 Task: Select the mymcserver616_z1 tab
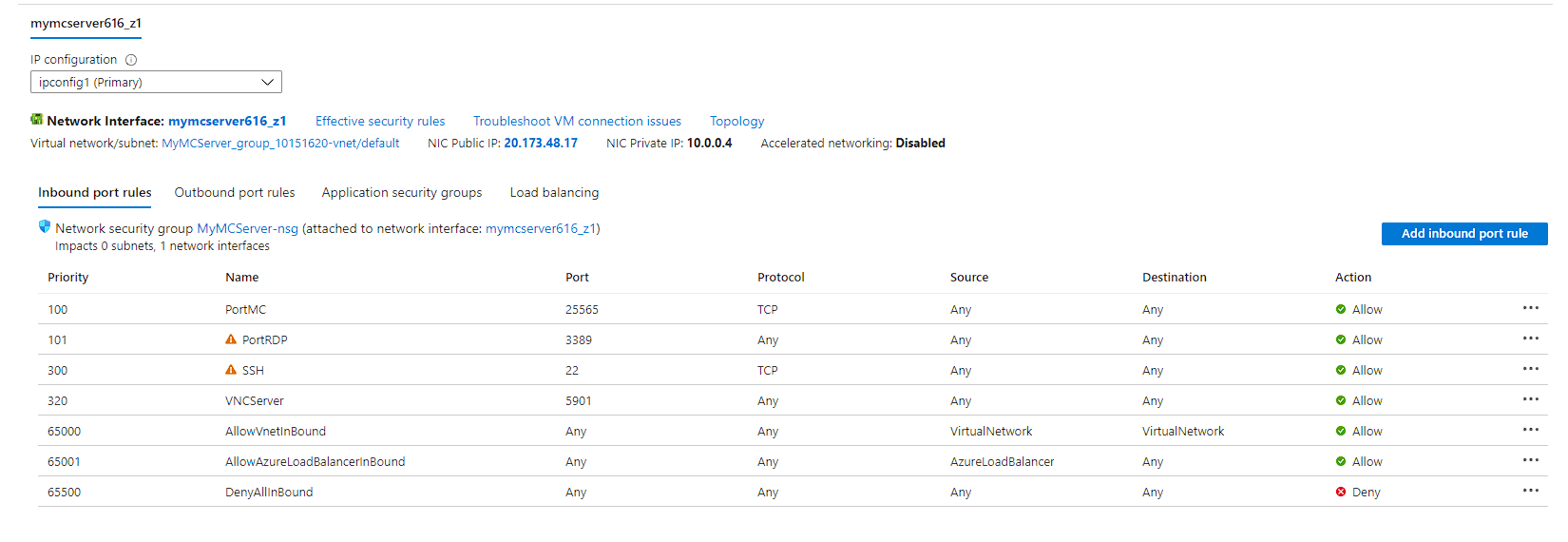point(86,23)
